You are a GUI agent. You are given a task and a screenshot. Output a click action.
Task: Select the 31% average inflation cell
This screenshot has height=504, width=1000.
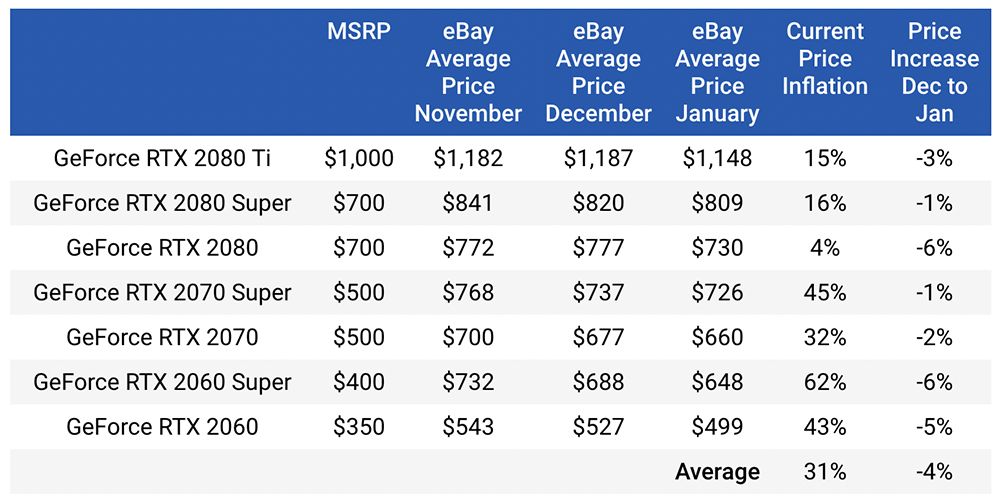click(x=825, y=471)
